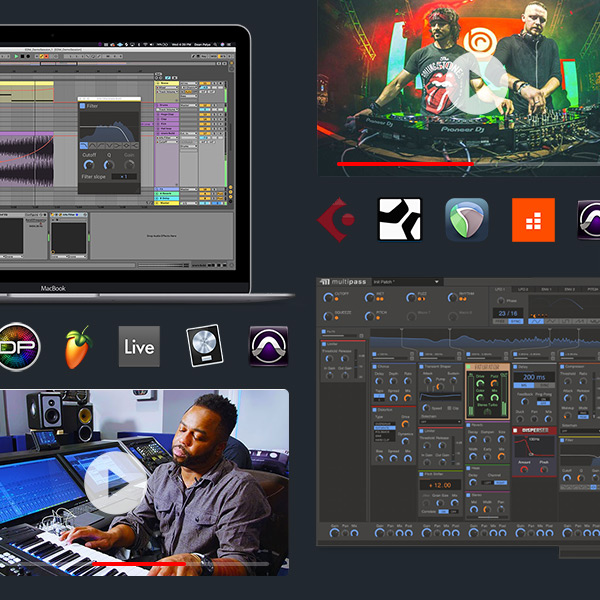This screenshot has width=600, height=600.
Task: Open the Init Patch preset dropdown
Action: tap(405, 282)
